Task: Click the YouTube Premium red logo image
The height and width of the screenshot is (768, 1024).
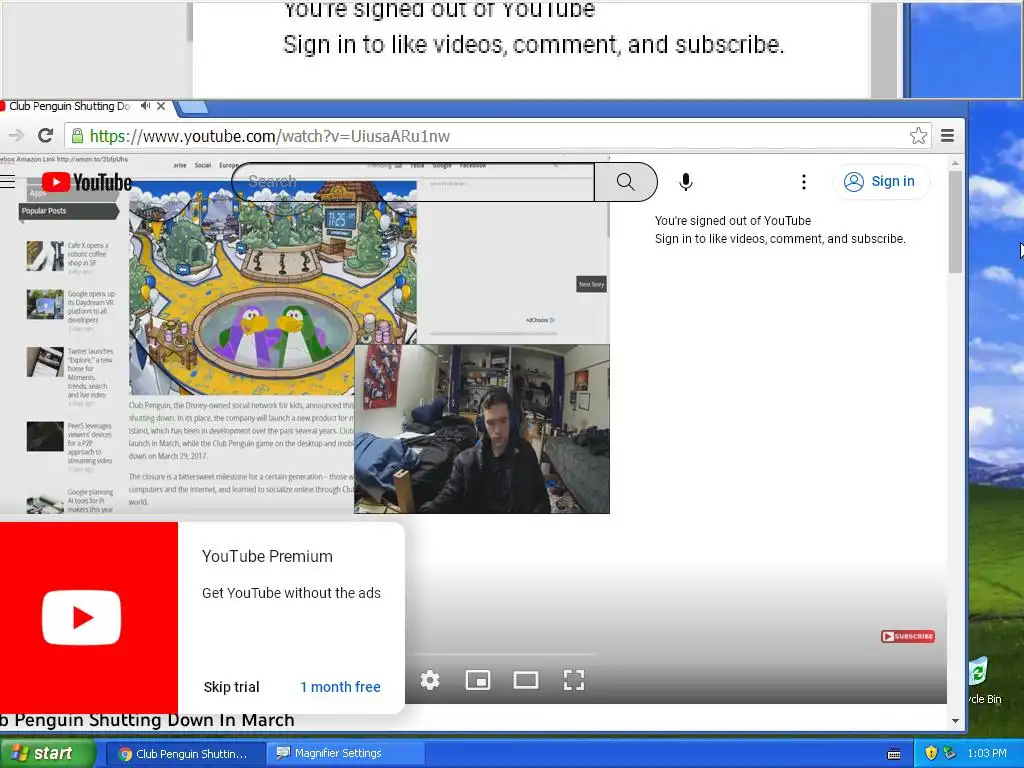Action: [x=88, y=617]
